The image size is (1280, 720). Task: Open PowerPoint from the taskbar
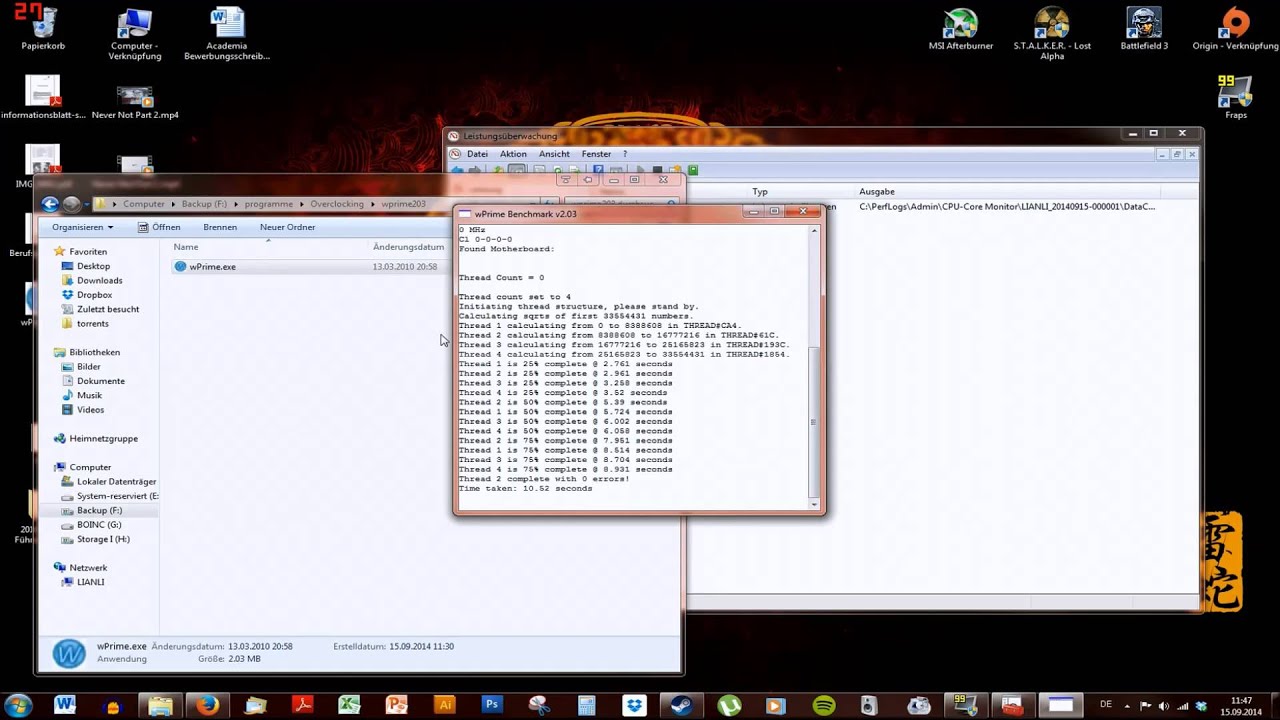(397, 705)
